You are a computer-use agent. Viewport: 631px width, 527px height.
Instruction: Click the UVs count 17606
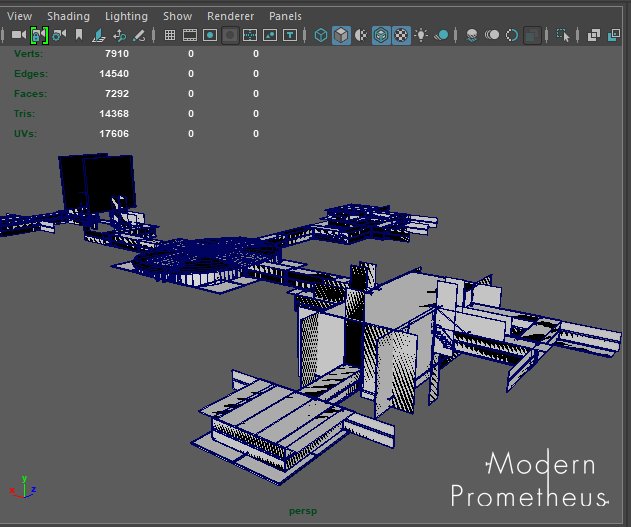point(114,134)
